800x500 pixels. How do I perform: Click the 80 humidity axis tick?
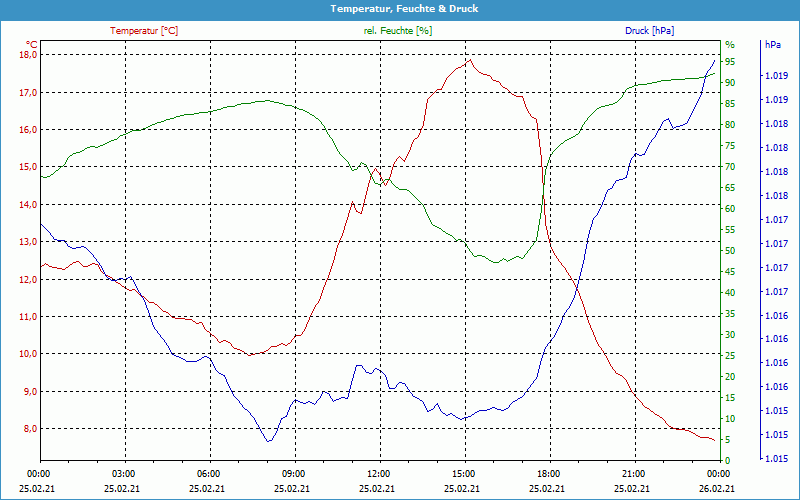730,124
